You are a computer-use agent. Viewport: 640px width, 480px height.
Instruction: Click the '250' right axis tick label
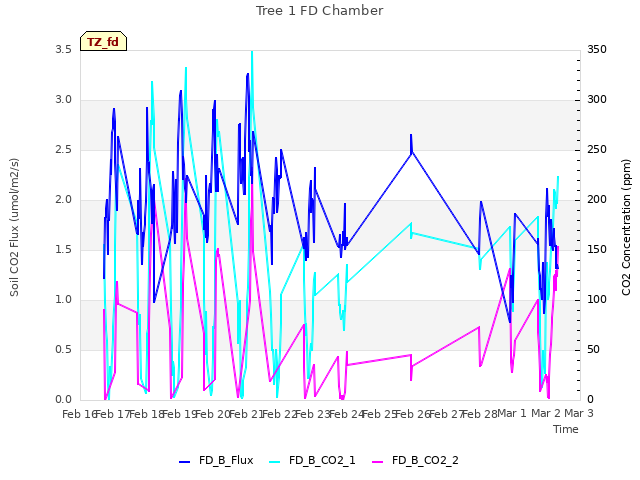click(x=597, y=150)
